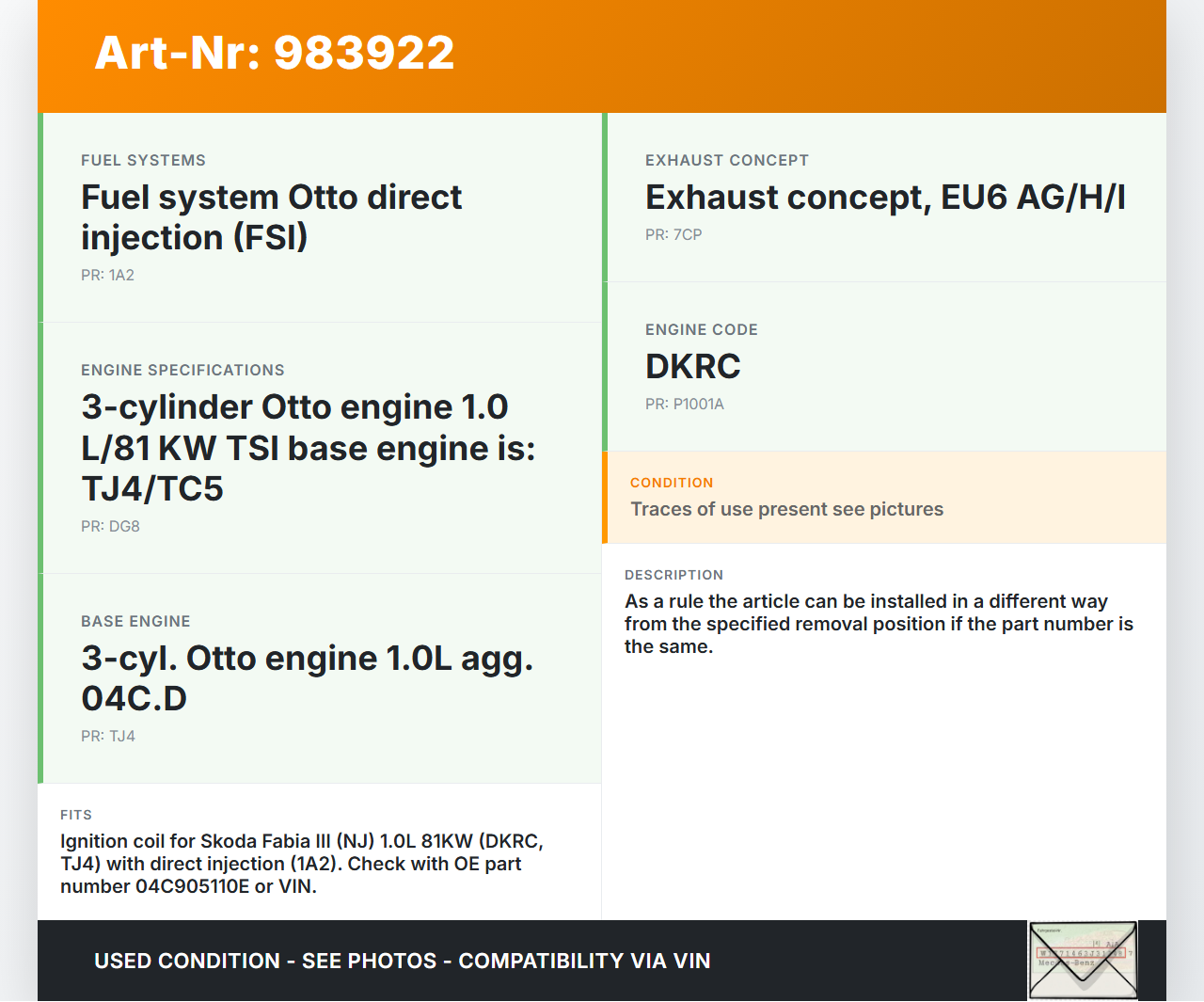Click the orange CONDITION label
This screenshot has height=1002, width=1204.
(x=672, y=483)
